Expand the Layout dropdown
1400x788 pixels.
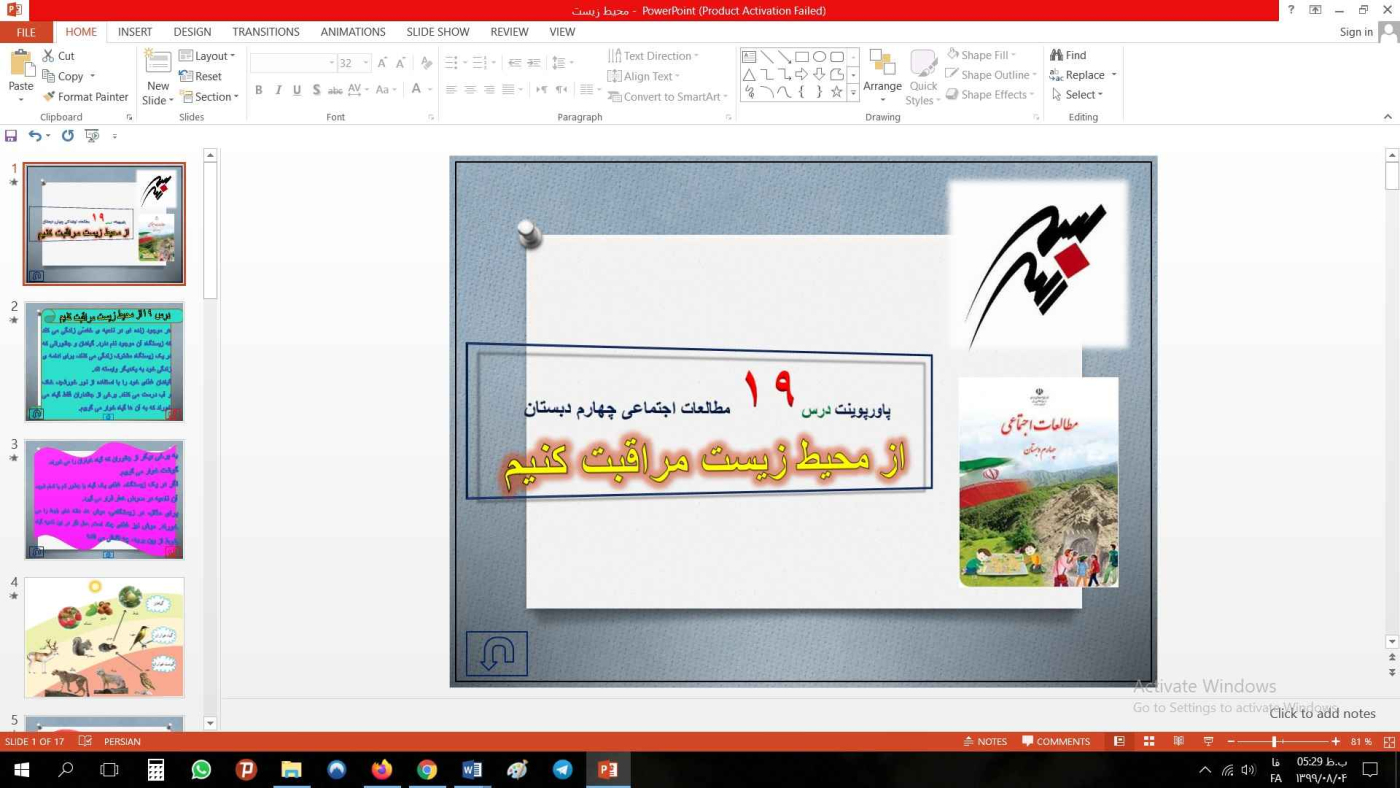pyautogui.click(x=208, y=56)
